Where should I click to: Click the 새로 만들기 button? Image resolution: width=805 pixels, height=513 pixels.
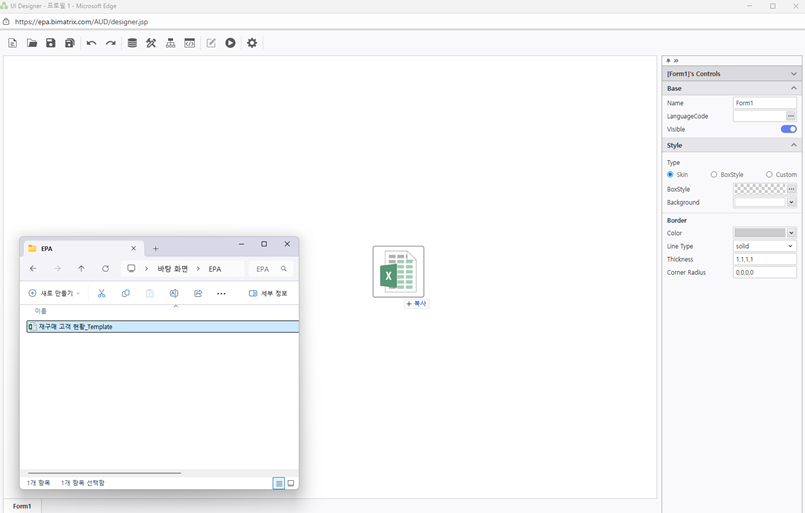(54, 293)
